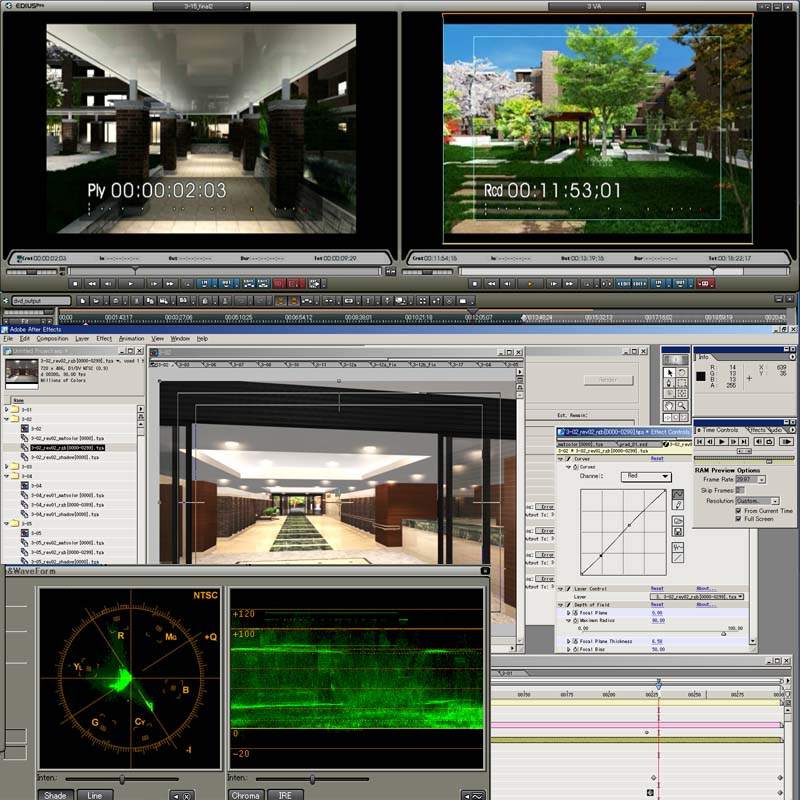Open the Channel dropdown showing Red
800x800 pixels.
click(646, 477)
